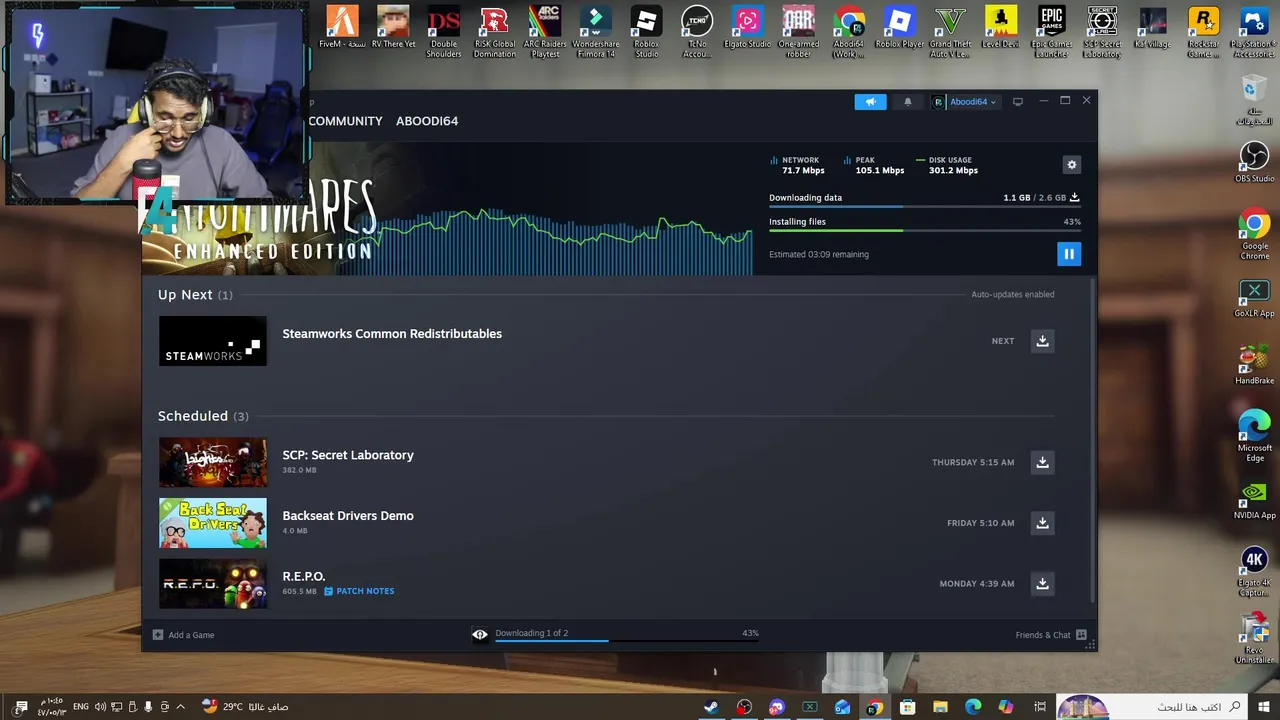Open ARC Raiders Playtest shortcut
The height and width of the screenshot is (720, 1280).
[545, 33]
